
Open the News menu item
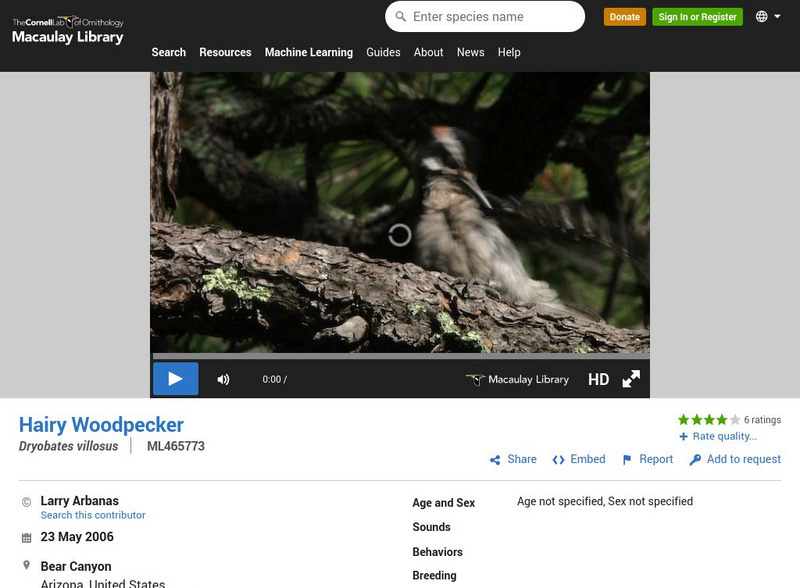470,52
